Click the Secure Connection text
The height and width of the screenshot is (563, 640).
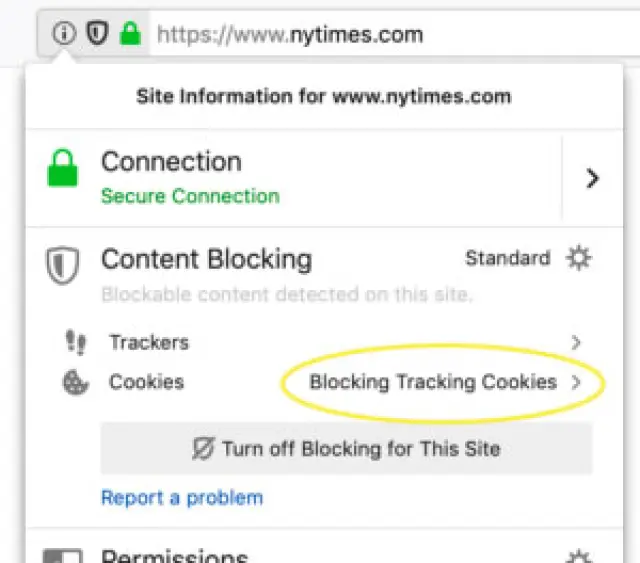190,196
